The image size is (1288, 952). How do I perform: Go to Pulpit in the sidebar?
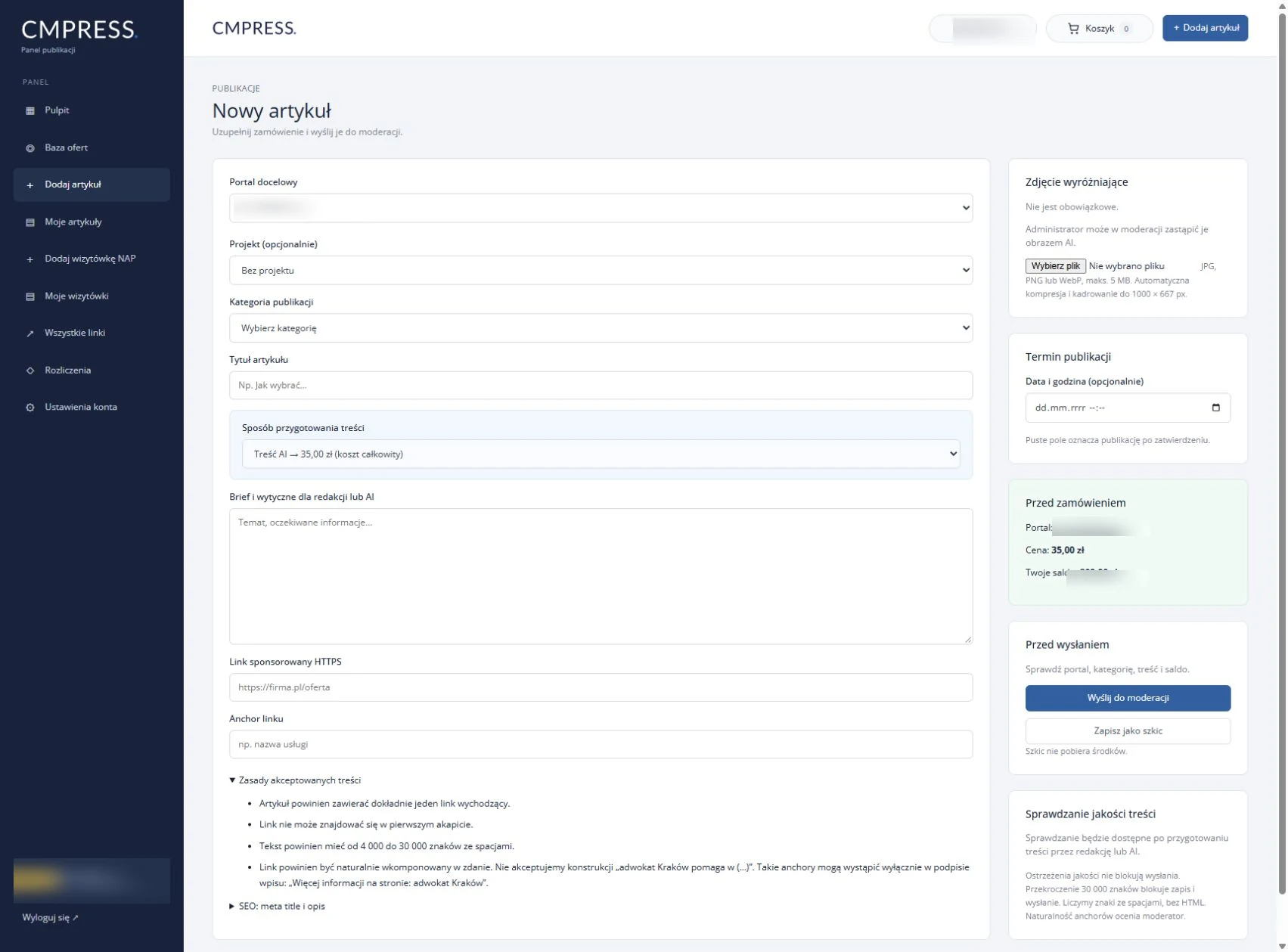click(x=92, y=110)
